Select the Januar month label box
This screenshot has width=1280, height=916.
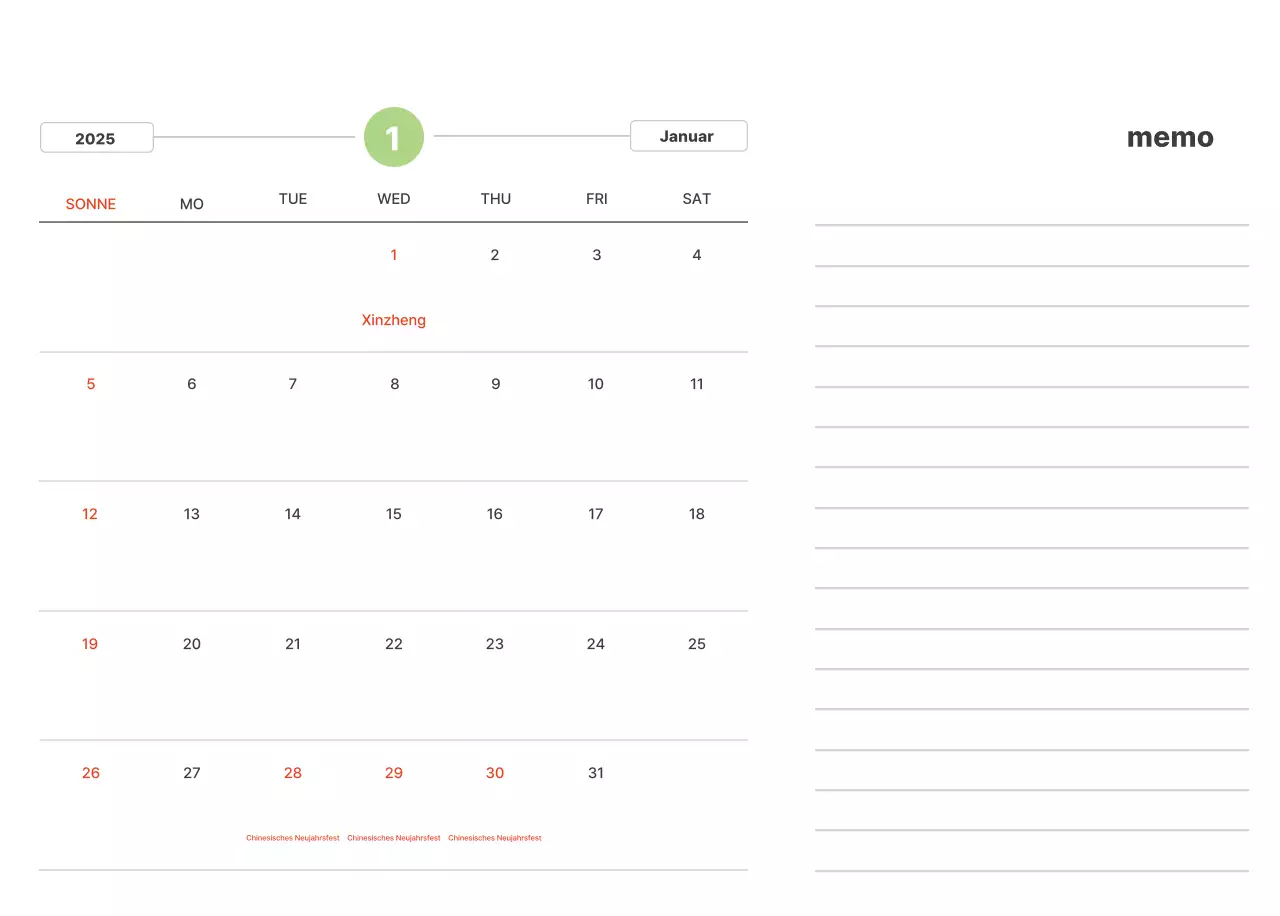[x=688, y=136]
